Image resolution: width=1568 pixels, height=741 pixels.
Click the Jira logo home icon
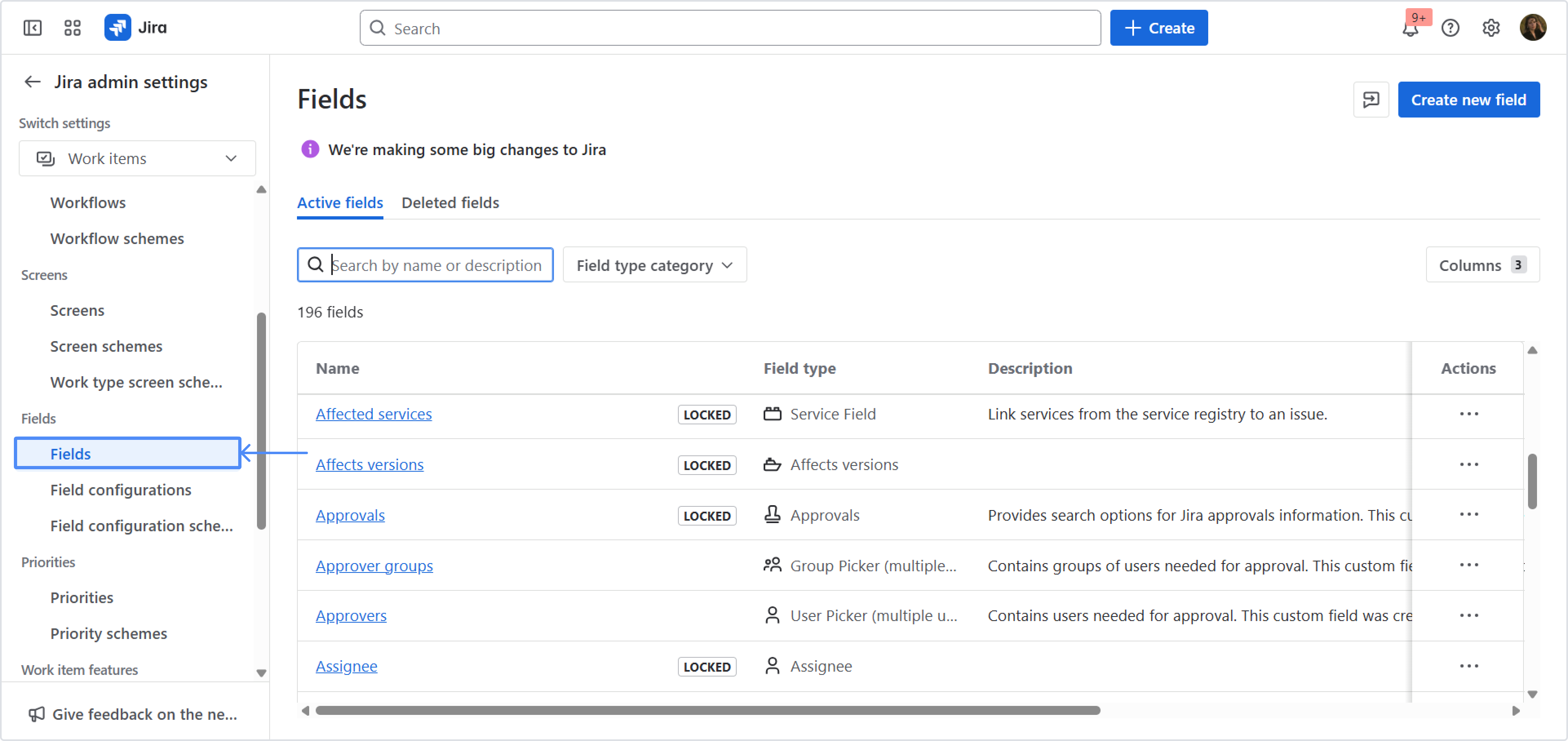coord(117,28)
